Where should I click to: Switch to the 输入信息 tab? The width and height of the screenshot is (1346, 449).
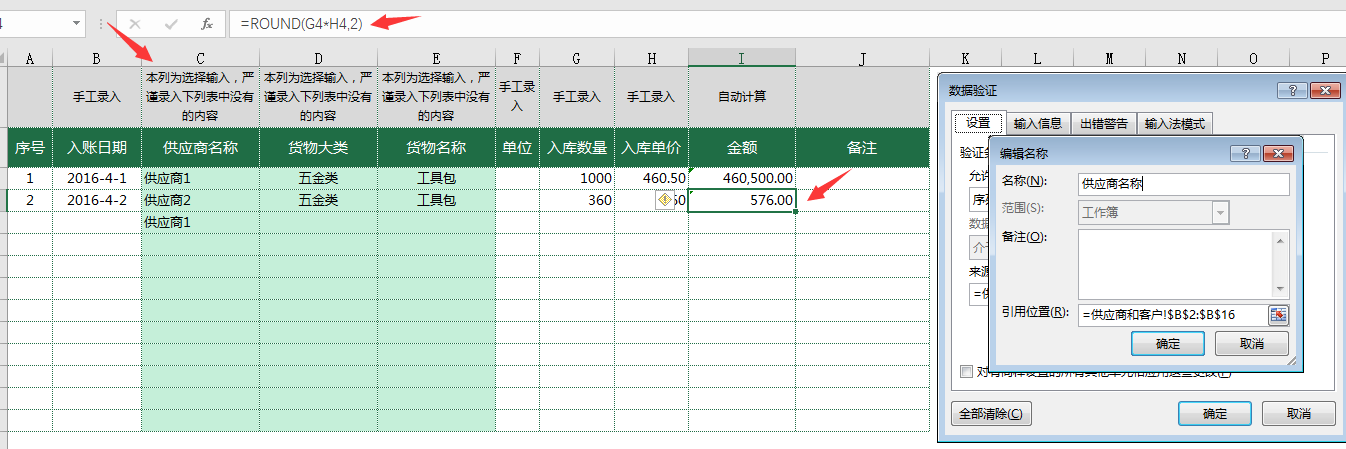point(1038,124)
